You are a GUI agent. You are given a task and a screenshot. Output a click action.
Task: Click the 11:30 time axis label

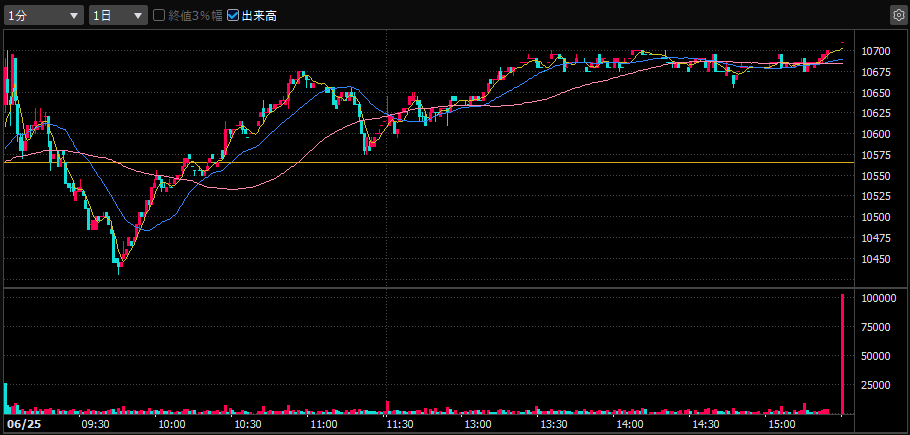click(400, 425)
